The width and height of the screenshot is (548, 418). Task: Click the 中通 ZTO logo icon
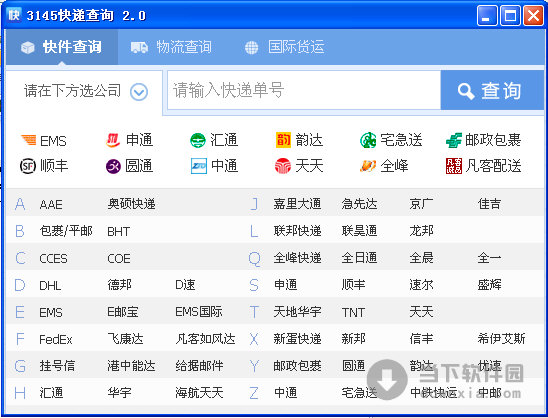(199, 166)
